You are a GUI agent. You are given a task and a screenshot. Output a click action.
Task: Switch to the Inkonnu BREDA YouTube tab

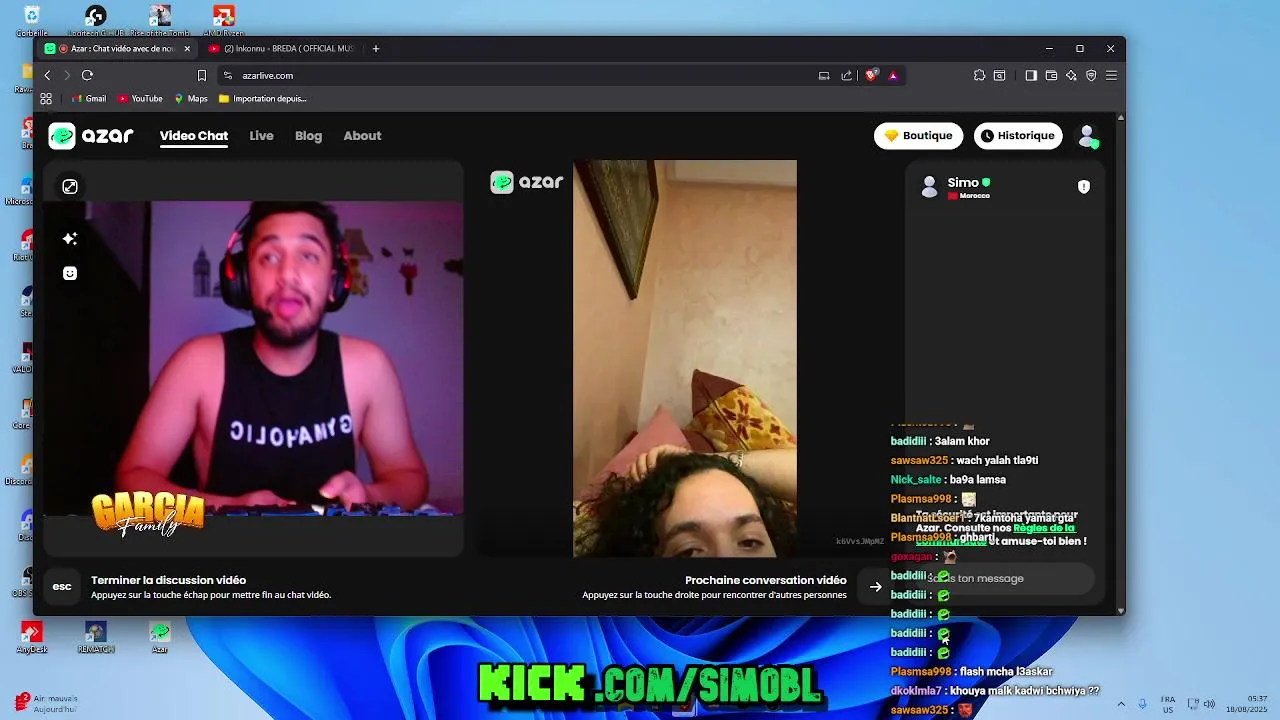pos(280,48)
